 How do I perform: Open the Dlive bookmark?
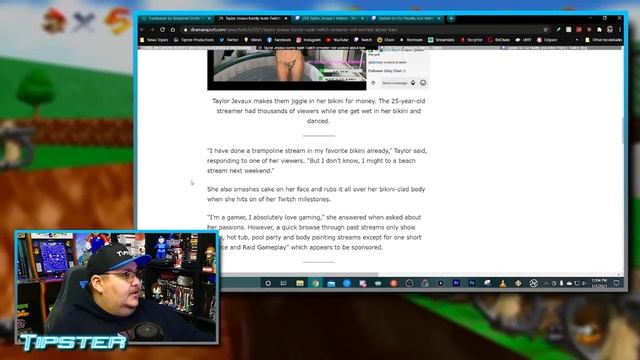(386, 40)
